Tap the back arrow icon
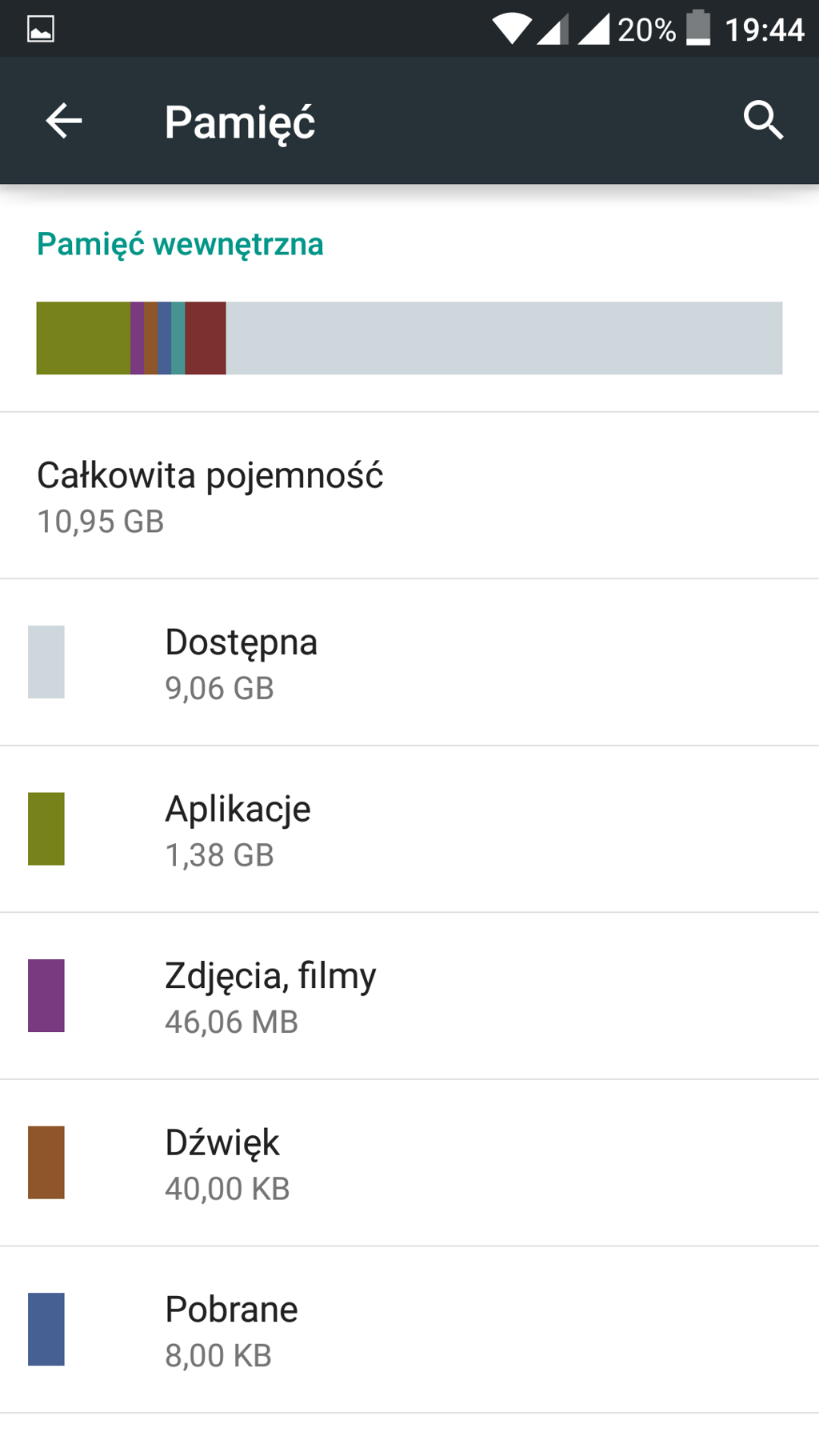The image size is (819, 1456). pos(64,122)
